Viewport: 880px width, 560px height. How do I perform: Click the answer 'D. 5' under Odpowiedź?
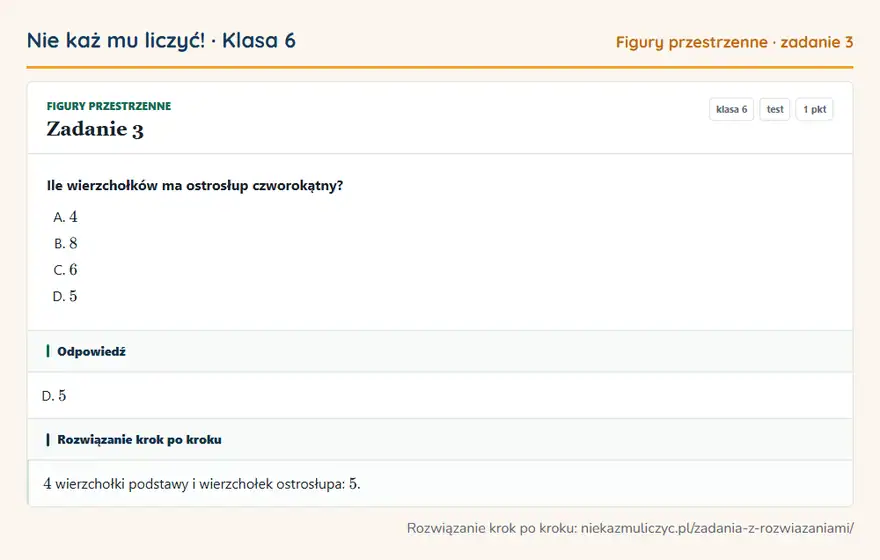(x=54, y=396)
